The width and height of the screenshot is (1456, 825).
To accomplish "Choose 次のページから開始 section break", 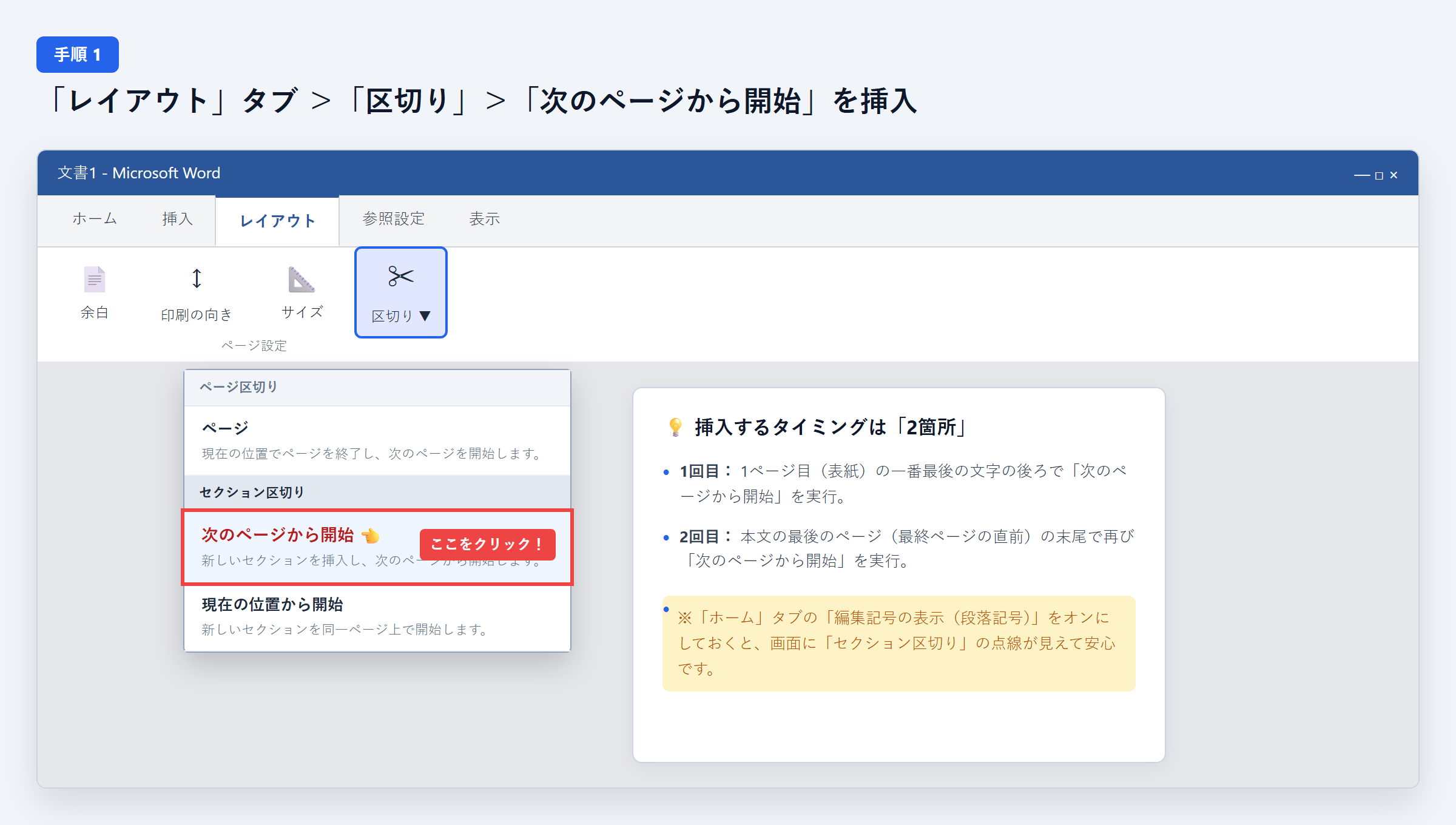I will pos(377,547).
